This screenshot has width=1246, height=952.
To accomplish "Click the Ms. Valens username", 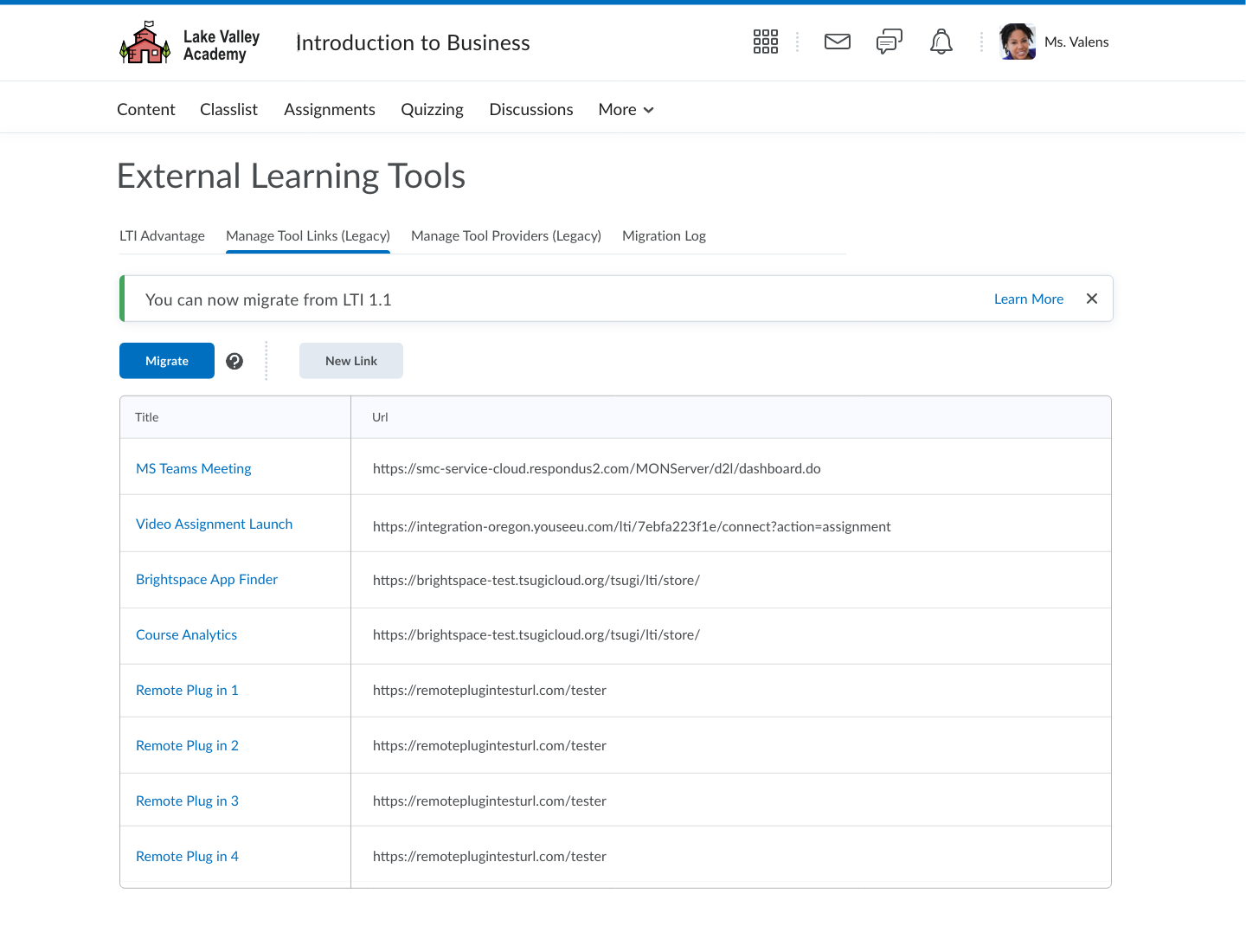I will click(1076, 42).
